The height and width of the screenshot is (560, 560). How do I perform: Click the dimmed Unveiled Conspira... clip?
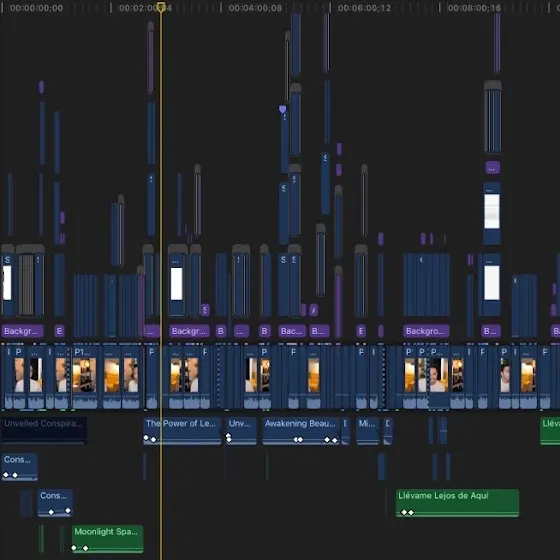tap(44, 430)
